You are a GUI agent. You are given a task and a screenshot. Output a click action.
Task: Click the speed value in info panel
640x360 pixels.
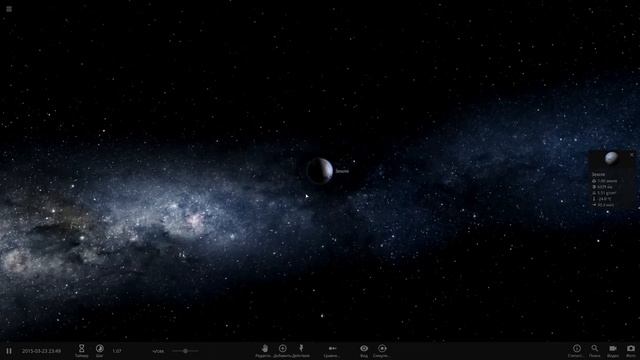606,205
